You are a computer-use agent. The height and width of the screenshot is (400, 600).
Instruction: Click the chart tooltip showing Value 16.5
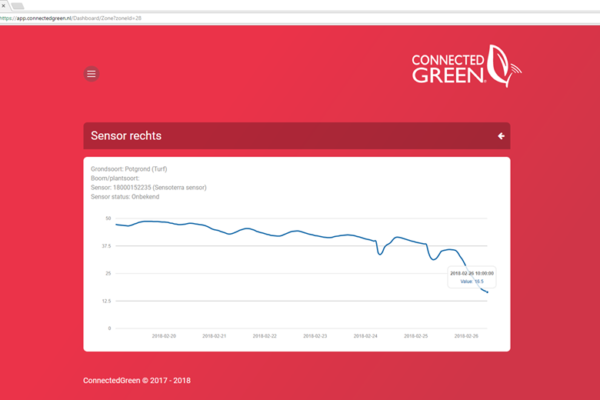pyautogui.click(x=472, y=277)
